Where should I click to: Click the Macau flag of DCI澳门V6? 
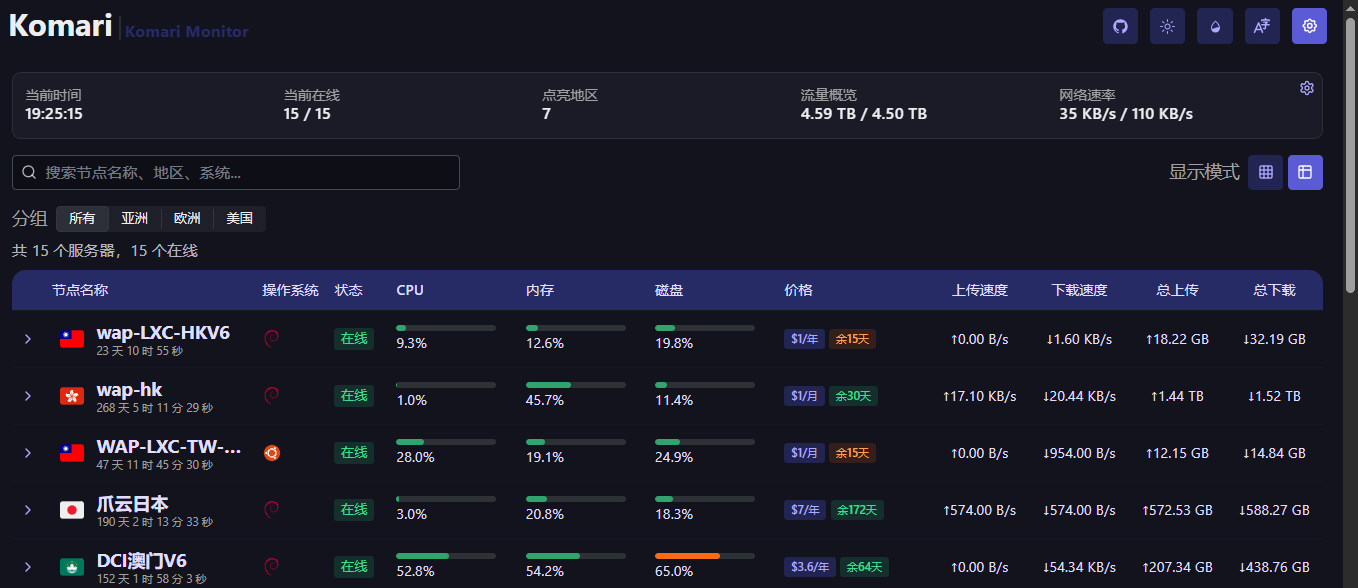coord(72,567)
